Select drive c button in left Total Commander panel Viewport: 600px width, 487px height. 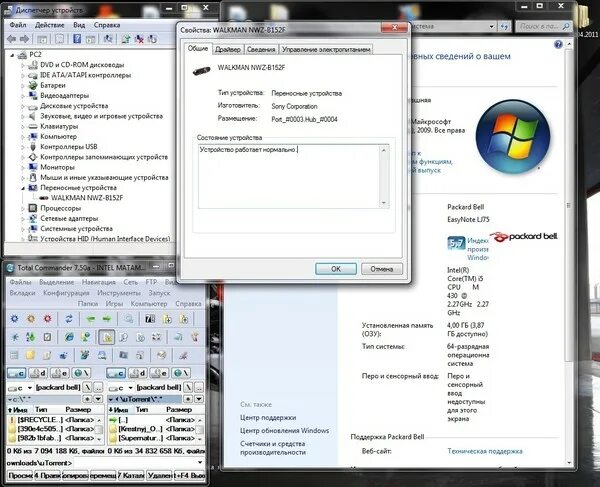pos(16,373)
